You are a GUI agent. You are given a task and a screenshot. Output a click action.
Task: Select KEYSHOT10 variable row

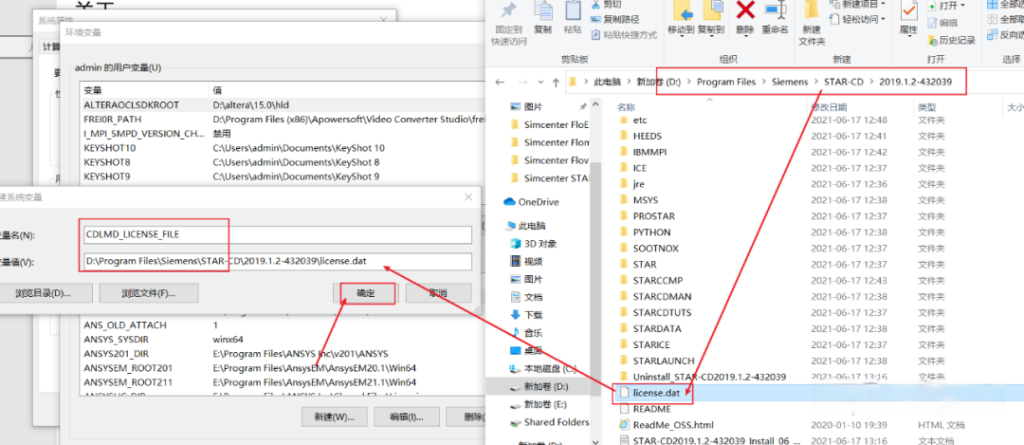point(281,148)
